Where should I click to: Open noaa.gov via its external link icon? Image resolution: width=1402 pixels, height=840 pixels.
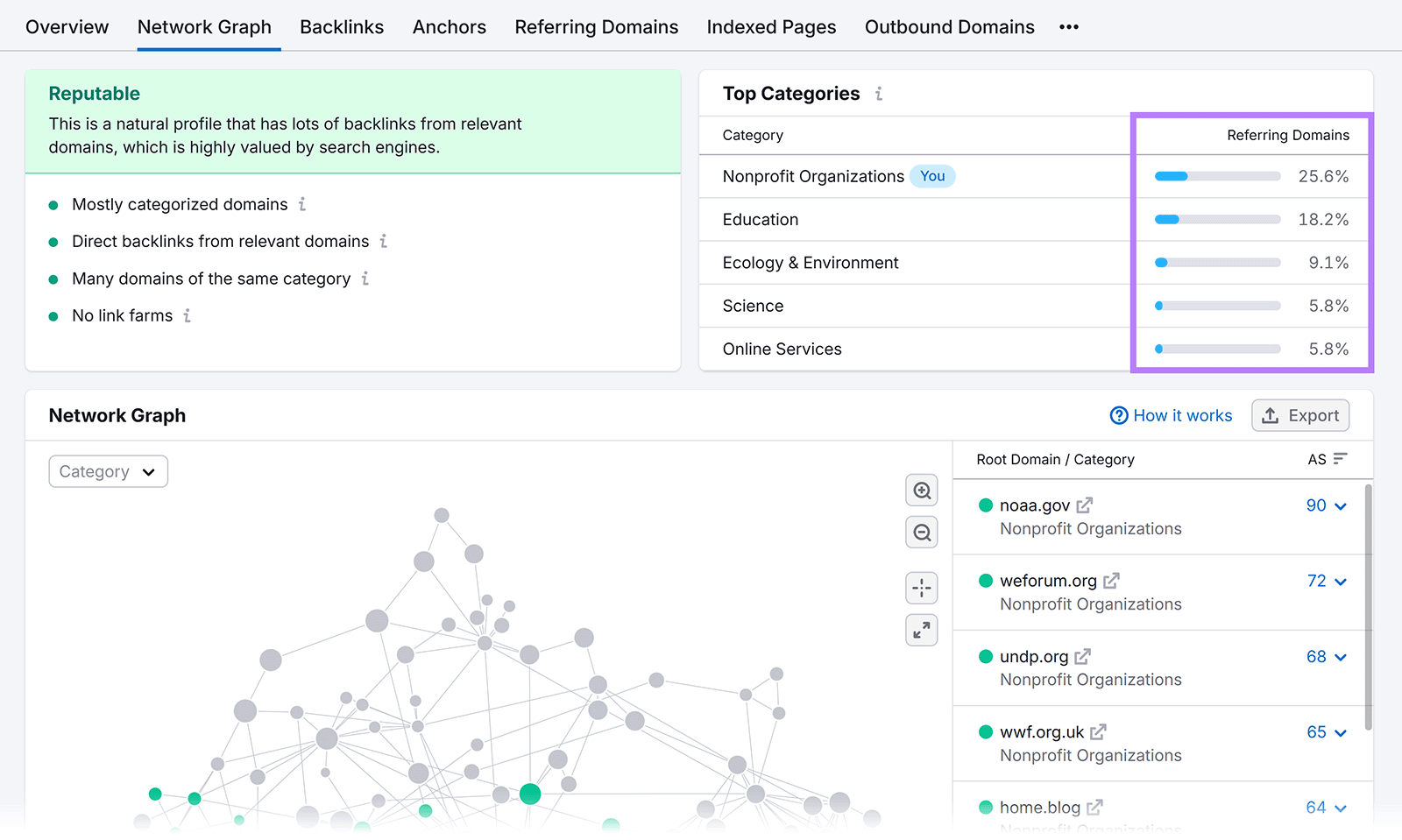pos(1086,505)
